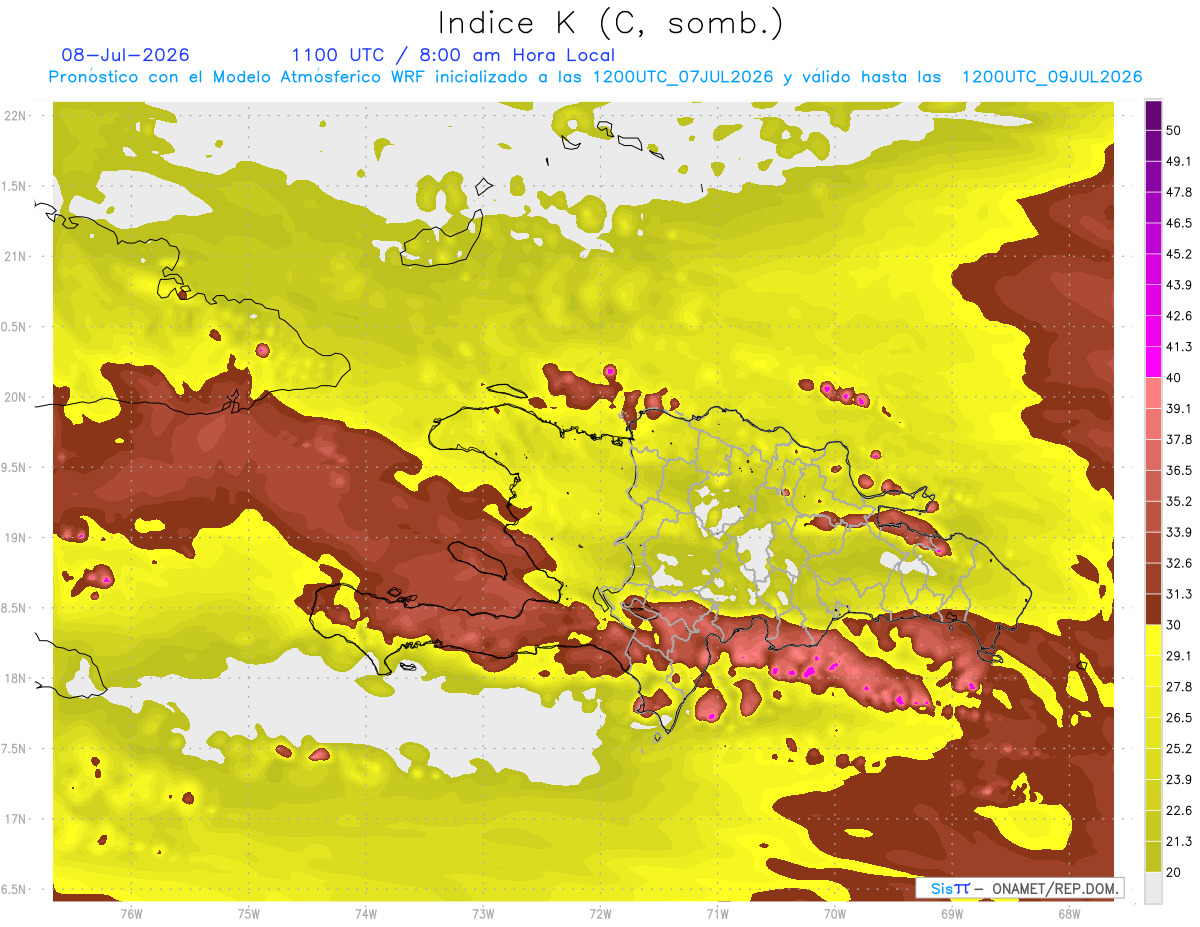Click the '68W' longitude label
Image resolution: width=1200 pixels, height=927 pixels.
click(1068, 913)
